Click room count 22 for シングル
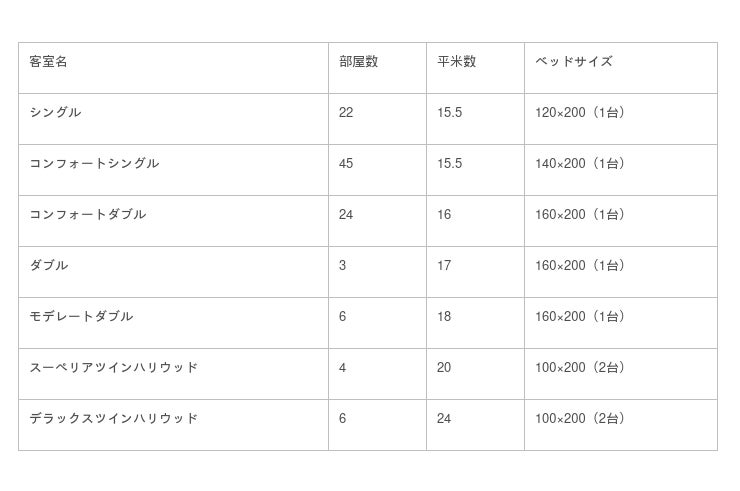Image resolution: width=740 pixels, height=491 pixels. pyautogui.click(x=346, y=113)
